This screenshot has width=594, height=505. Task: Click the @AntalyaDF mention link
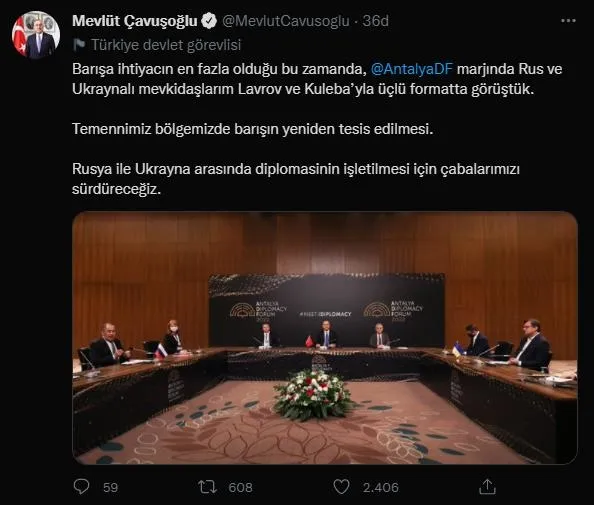coord(412,69)
